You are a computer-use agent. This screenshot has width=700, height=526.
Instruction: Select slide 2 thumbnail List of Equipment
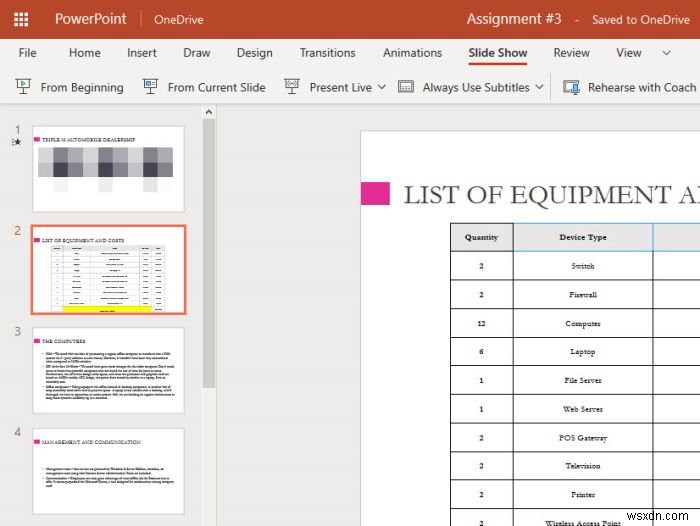tap(108, 270)
